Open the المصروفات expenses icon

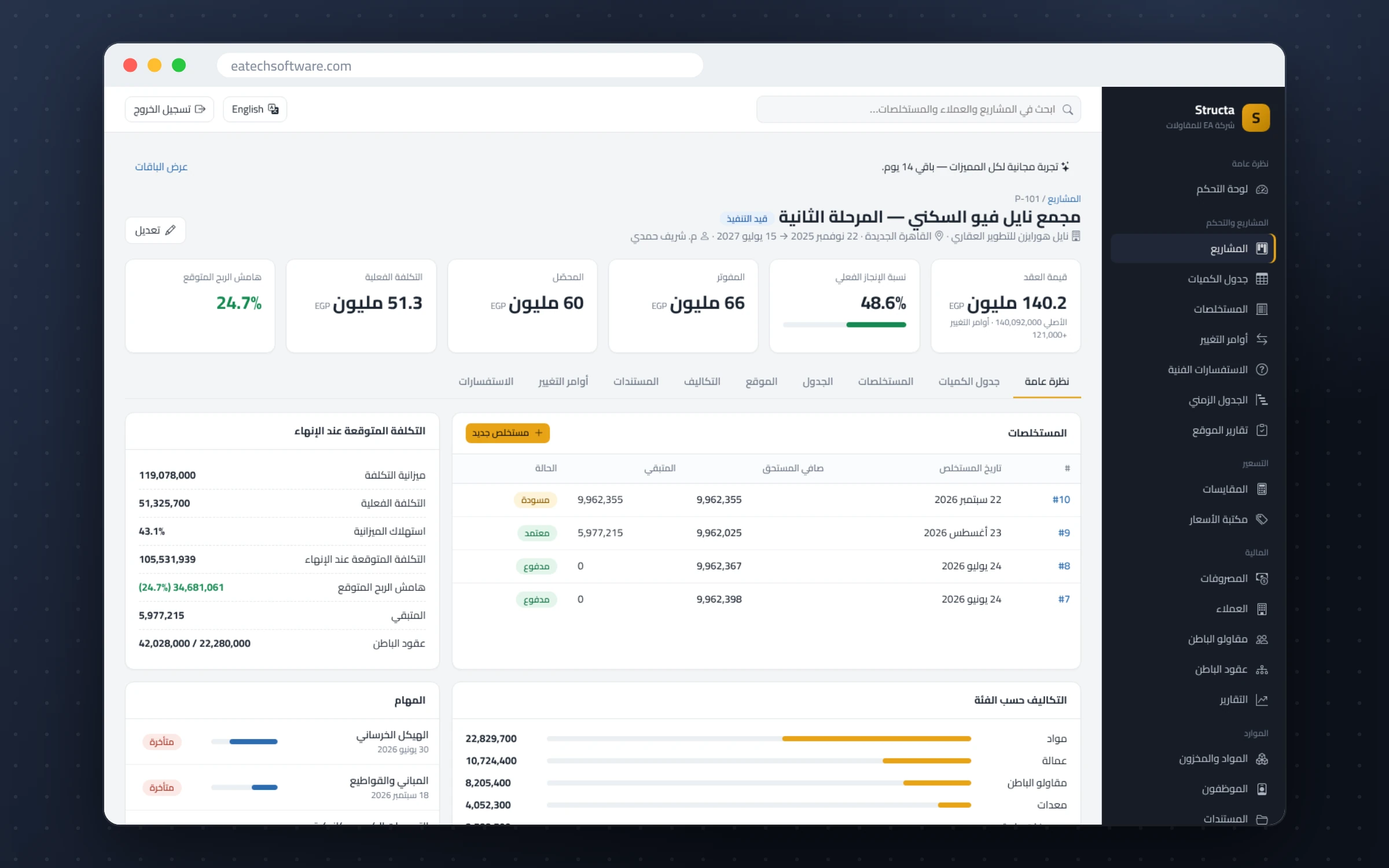(x=1262, y=578)
